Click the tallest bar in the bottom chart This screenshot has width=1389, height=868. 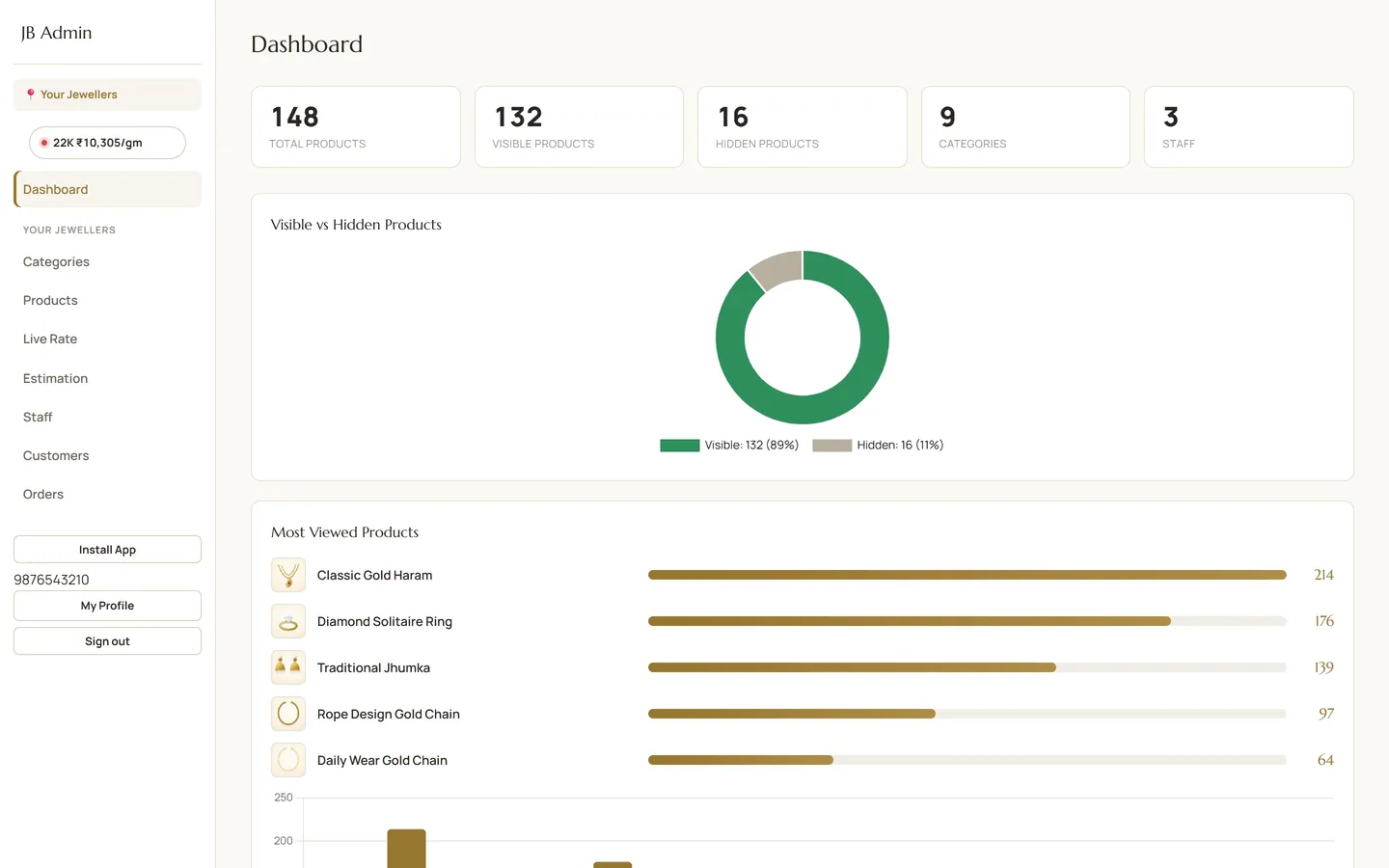[x=406, y=849]
